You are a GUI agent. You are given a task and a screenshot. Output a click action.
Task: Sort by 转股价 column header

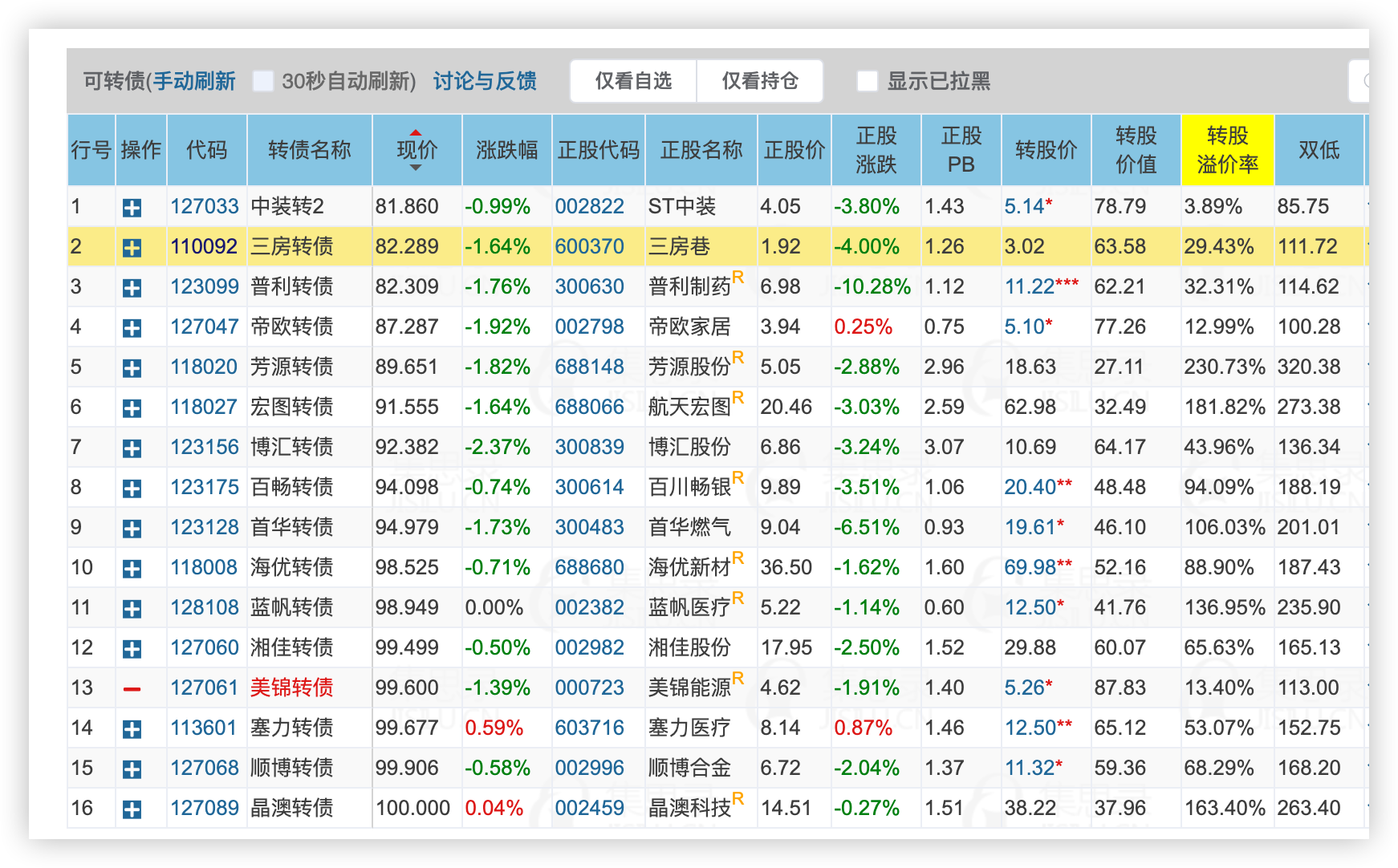[x=1046, y=150]
